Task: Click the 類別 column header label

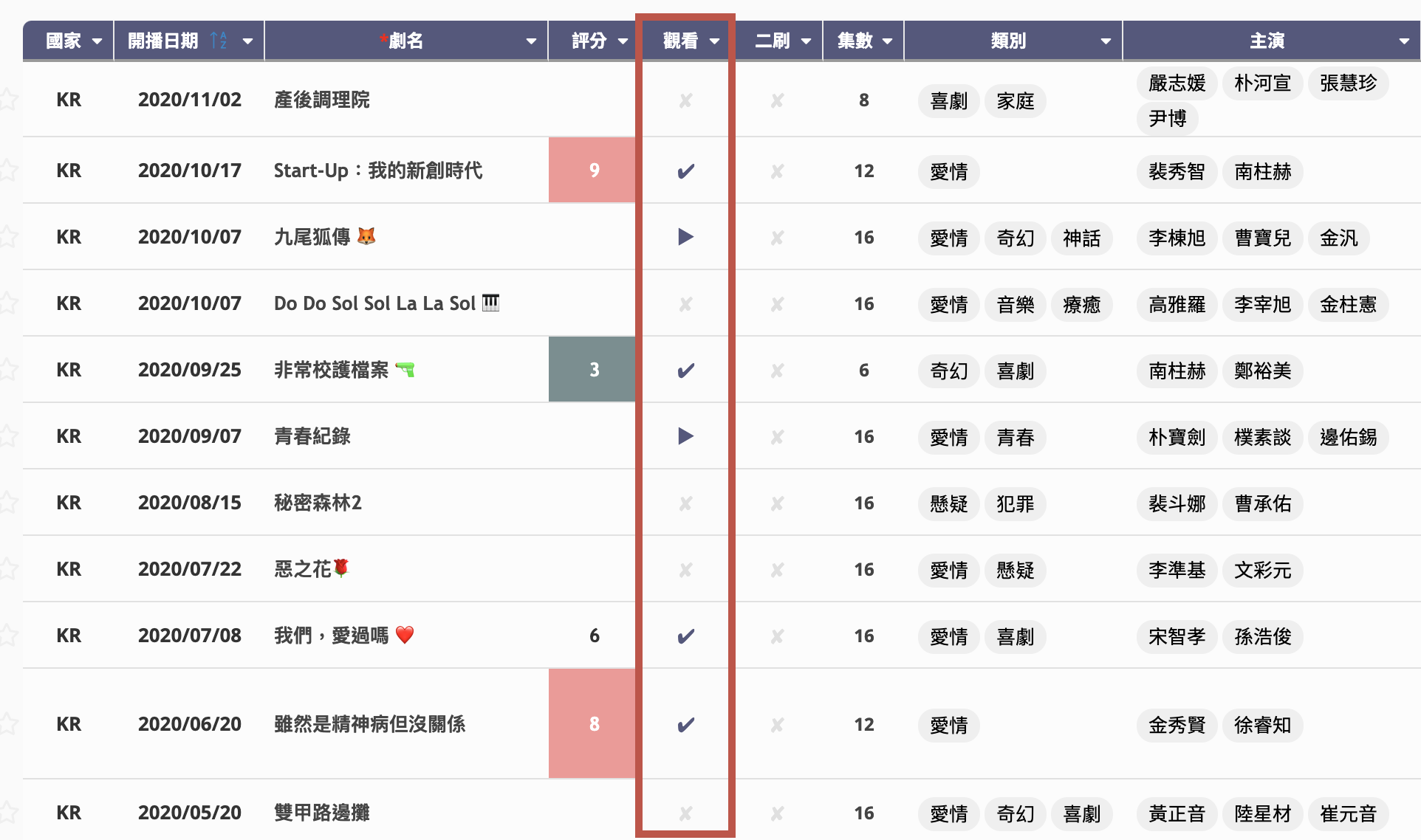Action: (1008, 41)
